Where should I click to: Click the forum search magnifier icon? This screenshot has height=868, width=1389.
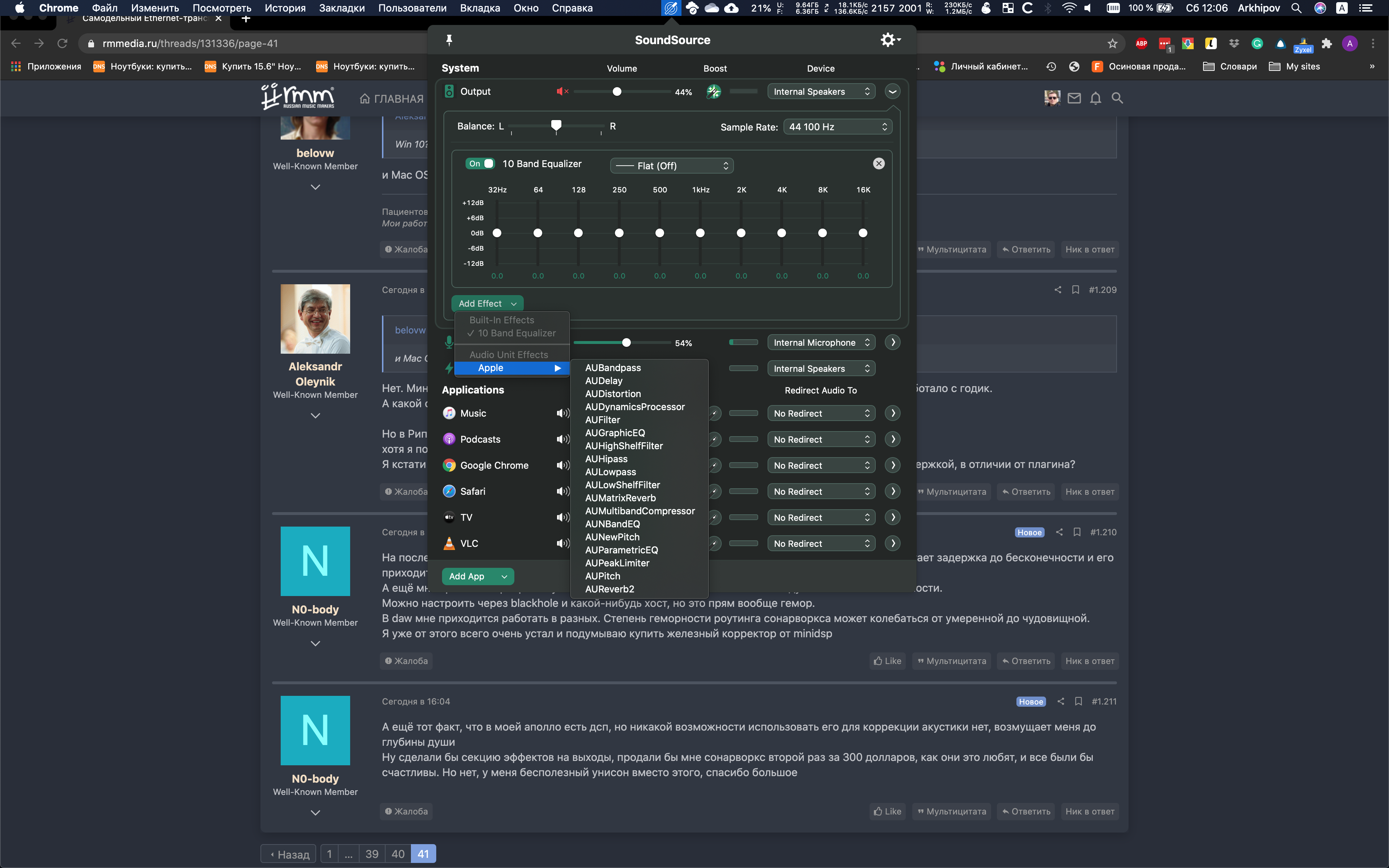click(x=1117, y=98)
